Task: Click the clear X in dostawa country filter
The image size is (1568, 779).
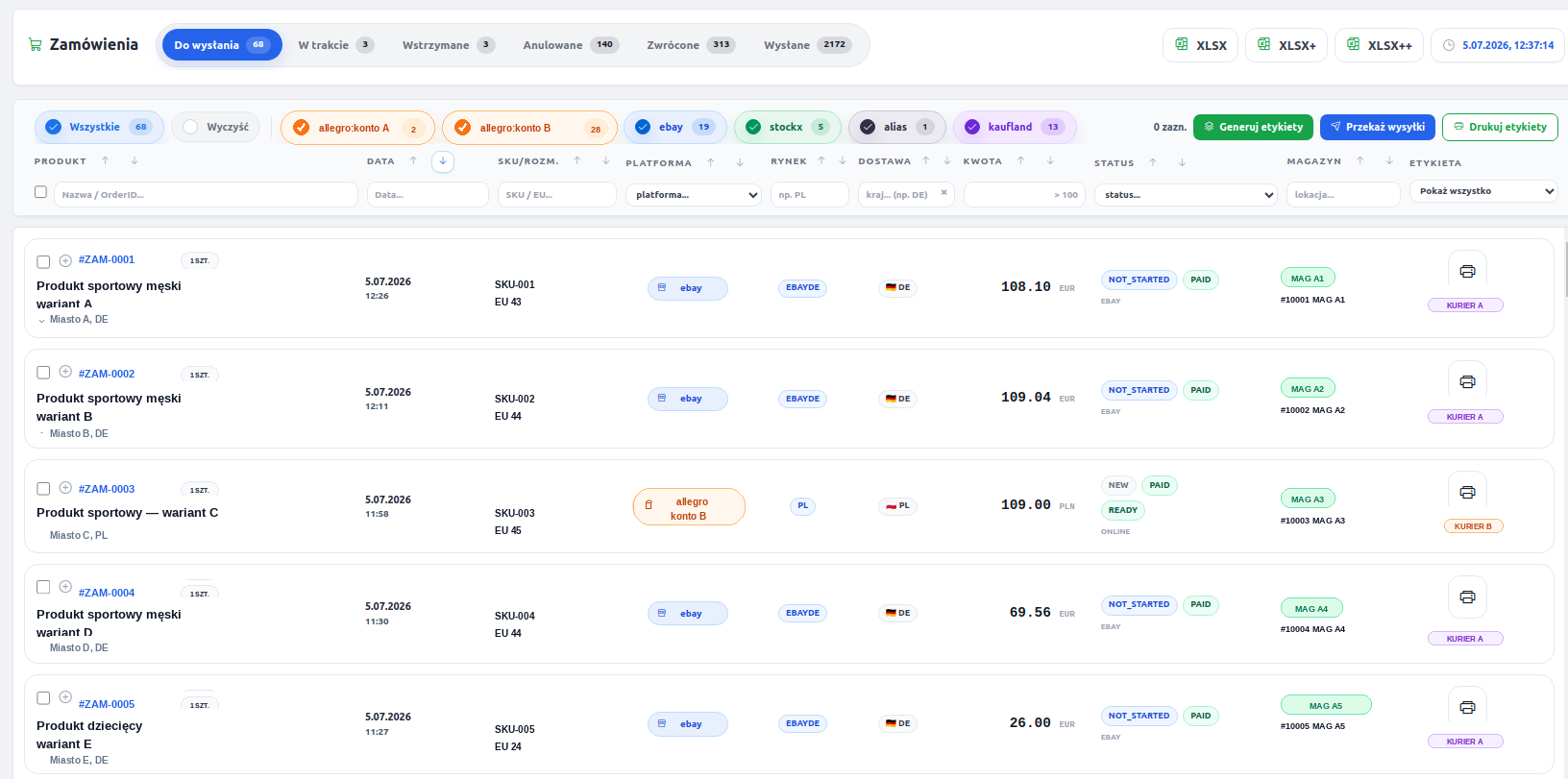Action: pos(943,193)
